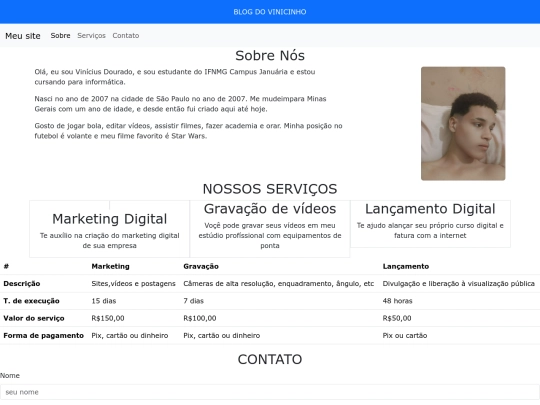This screenshot has height=405, width=540.
Task: Open the Marketing Digital card title
Action: pos(110,219)
